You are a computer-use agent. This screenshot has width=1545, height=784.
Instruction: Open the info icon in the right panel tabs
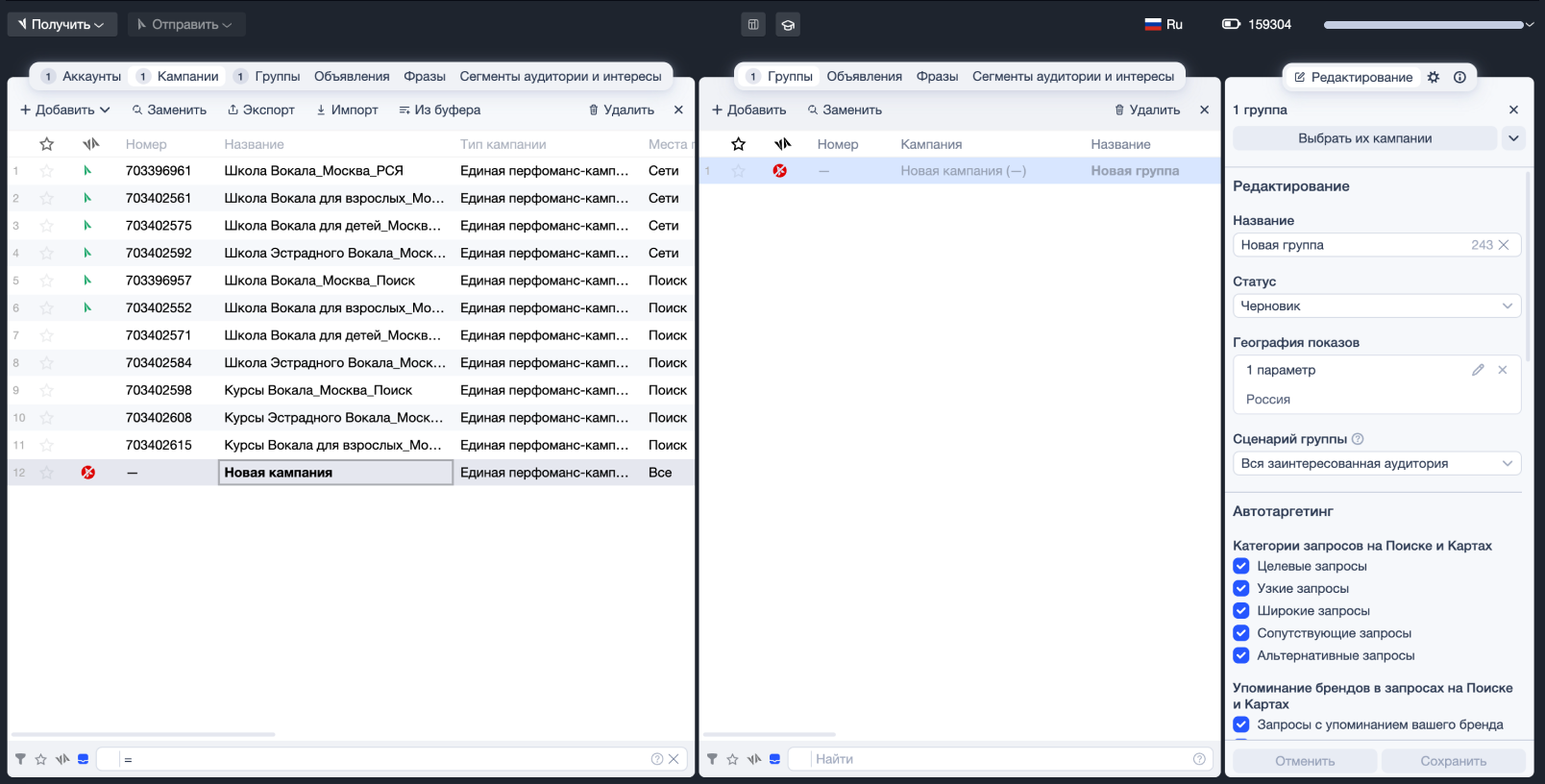click(x=1459, y=77)
